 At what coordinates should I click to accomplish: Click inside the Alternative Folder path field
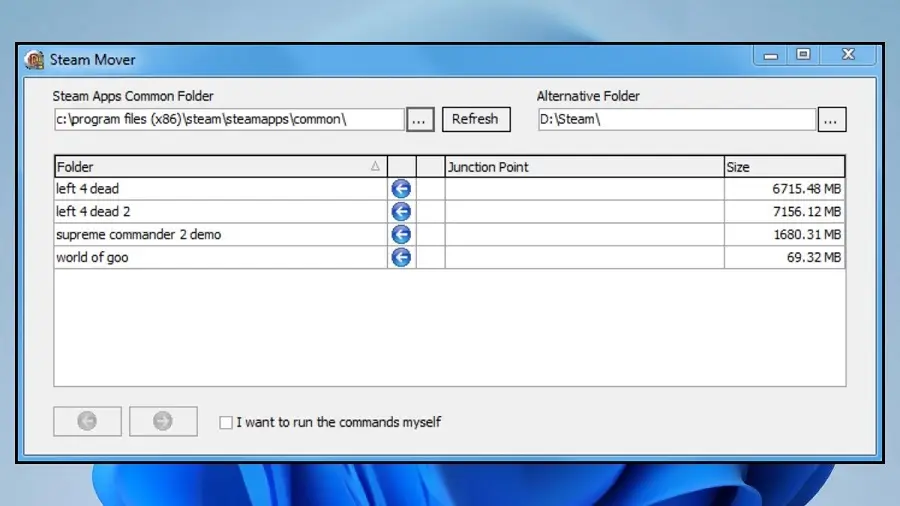click(675, 119)
